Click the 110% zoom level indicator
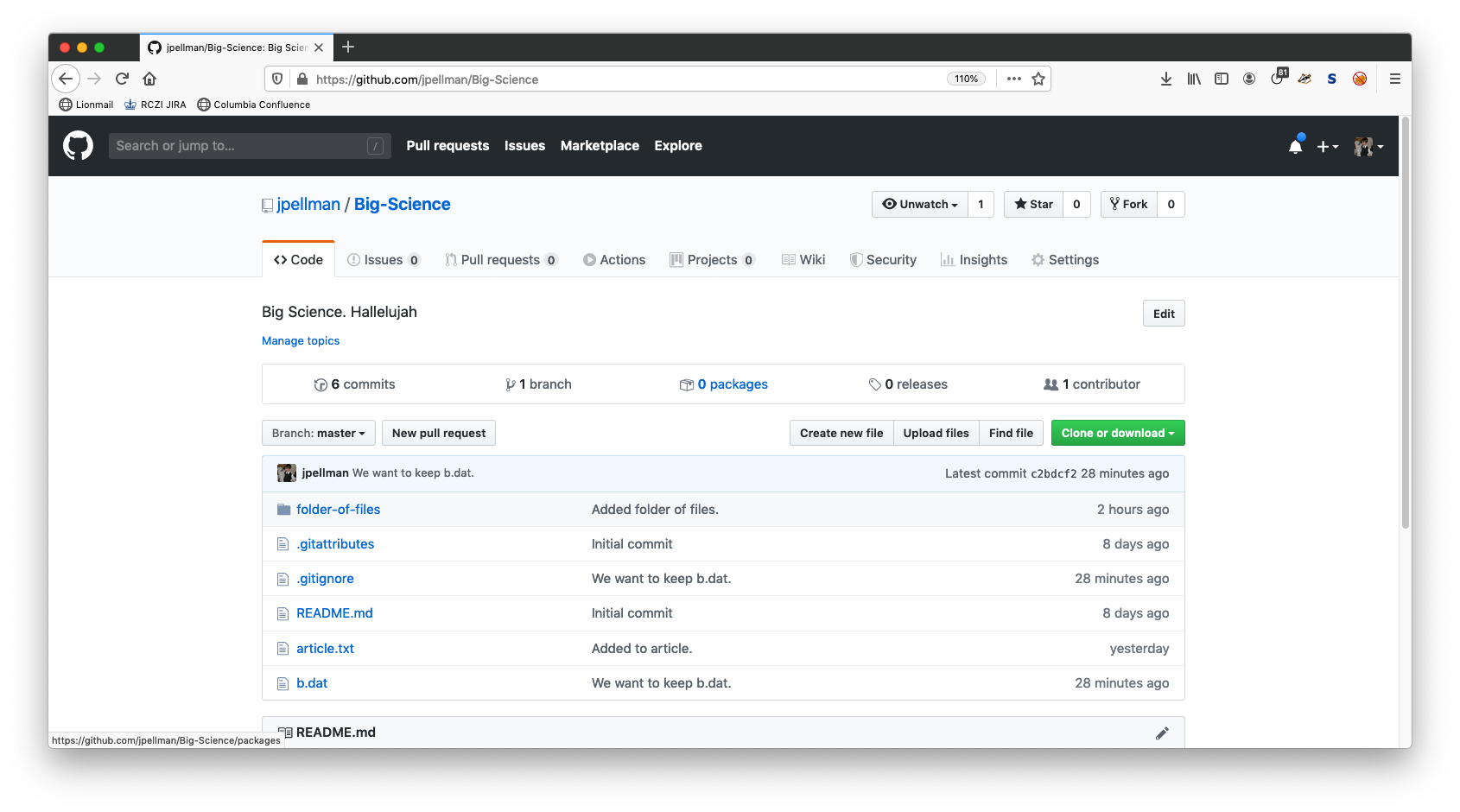This screenshot has width=1460, height=812. (966, 79)
